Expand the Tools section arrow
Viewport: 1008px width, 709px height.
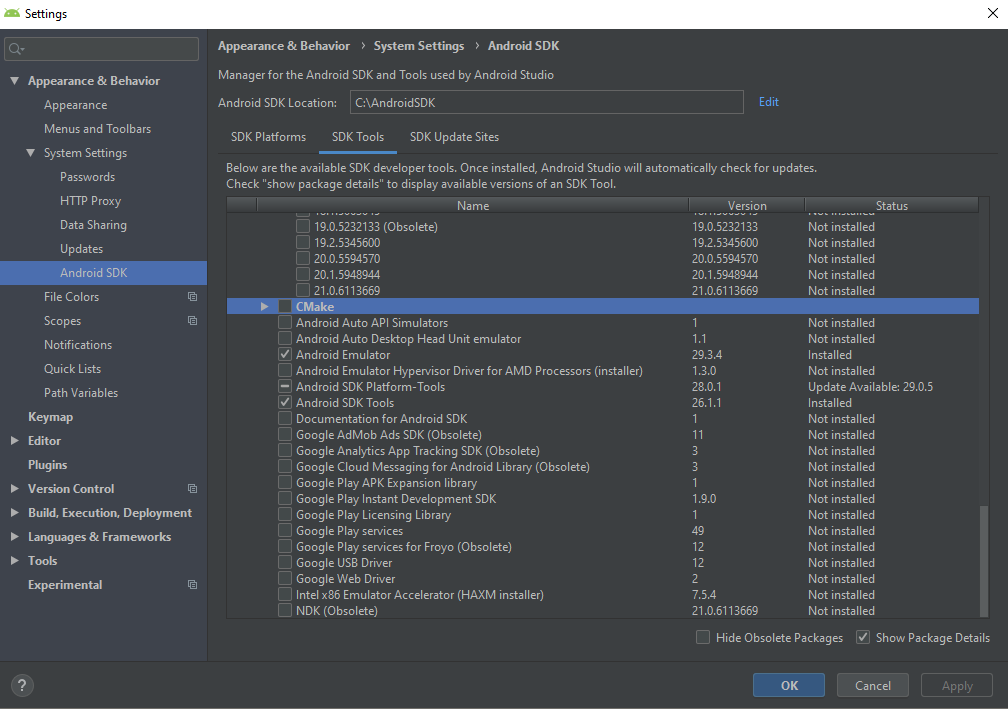(x=14, y=561)
